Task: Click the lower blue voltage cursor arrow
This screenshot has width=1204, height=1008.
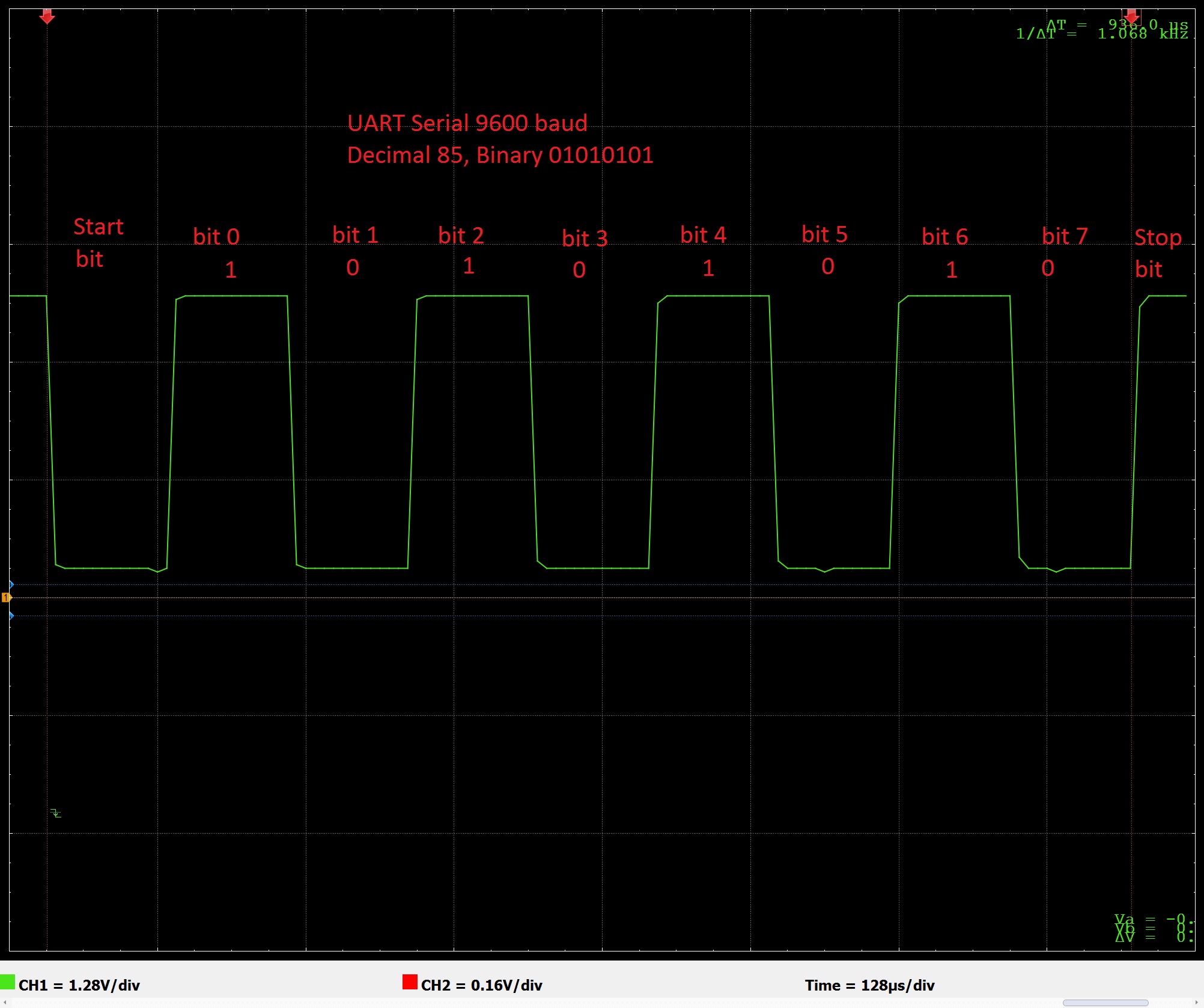Action: click(11, 615)
